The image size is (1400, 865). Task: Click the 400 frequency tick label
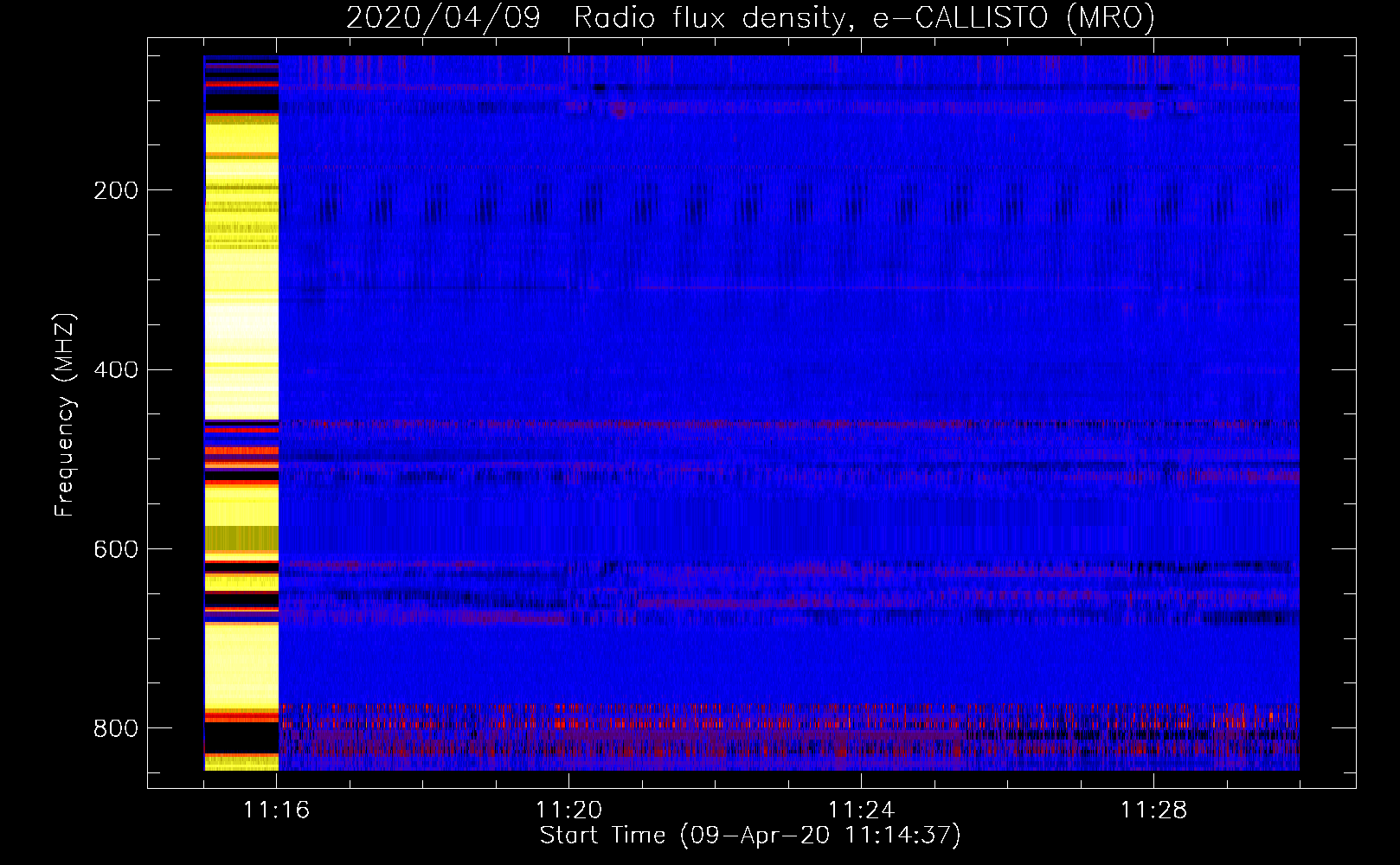click(116, 370)
